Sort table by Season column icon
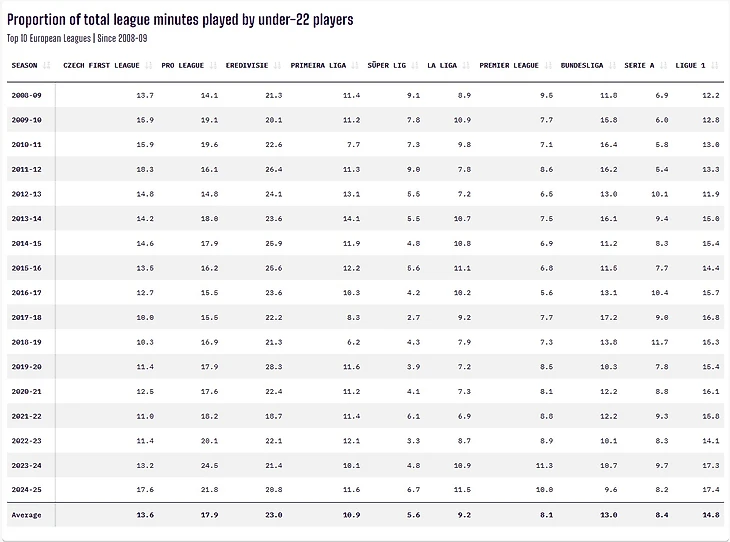The height and width of the screenshot is (542, 730). [47, 66]
